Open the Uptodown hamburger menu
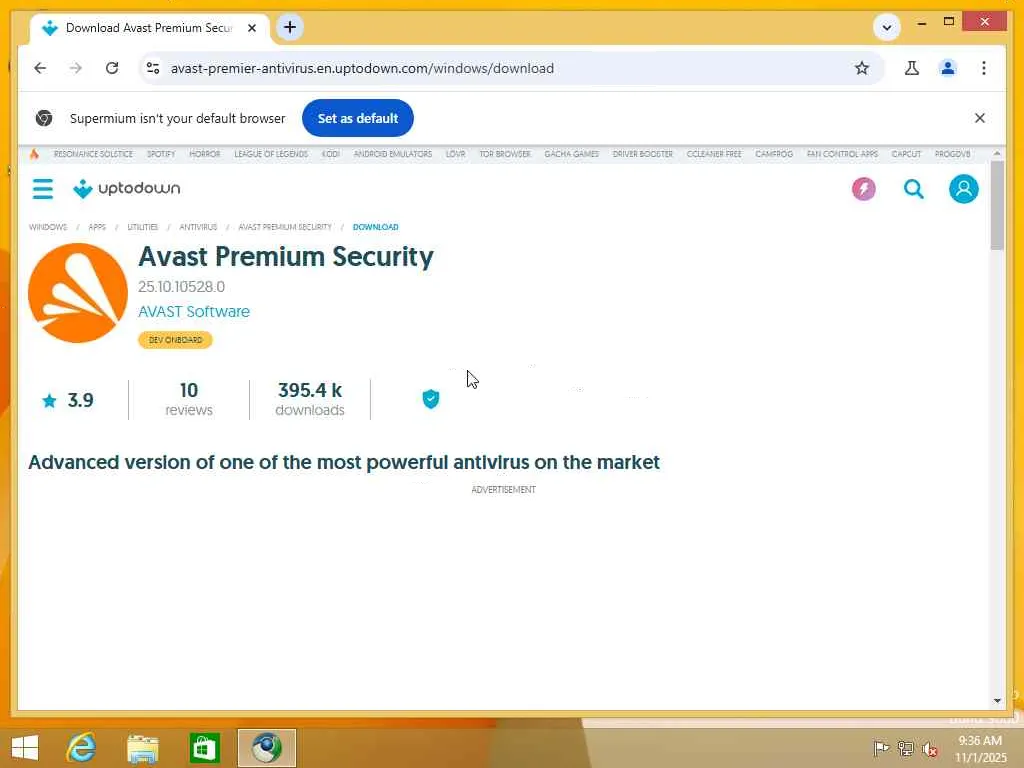Image resolution: width=1024 pixels, height=768 pixels. pyautogui.click(x=42, y=189)
